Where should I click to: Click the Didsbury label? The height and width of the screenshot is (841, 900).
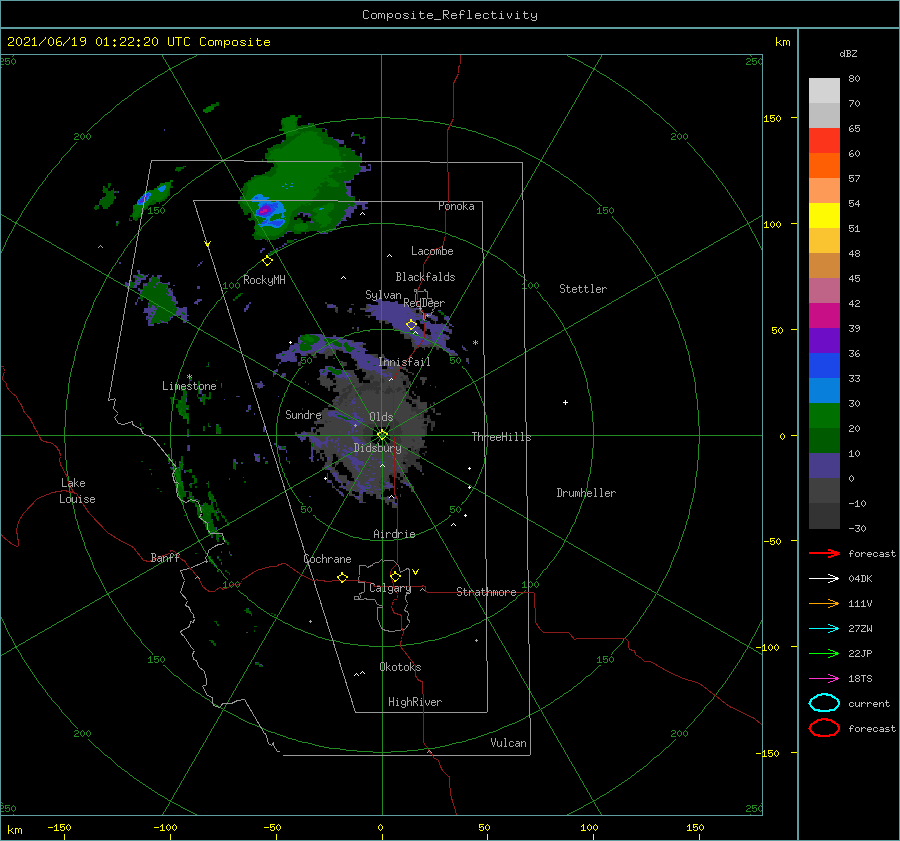[378, 448]
